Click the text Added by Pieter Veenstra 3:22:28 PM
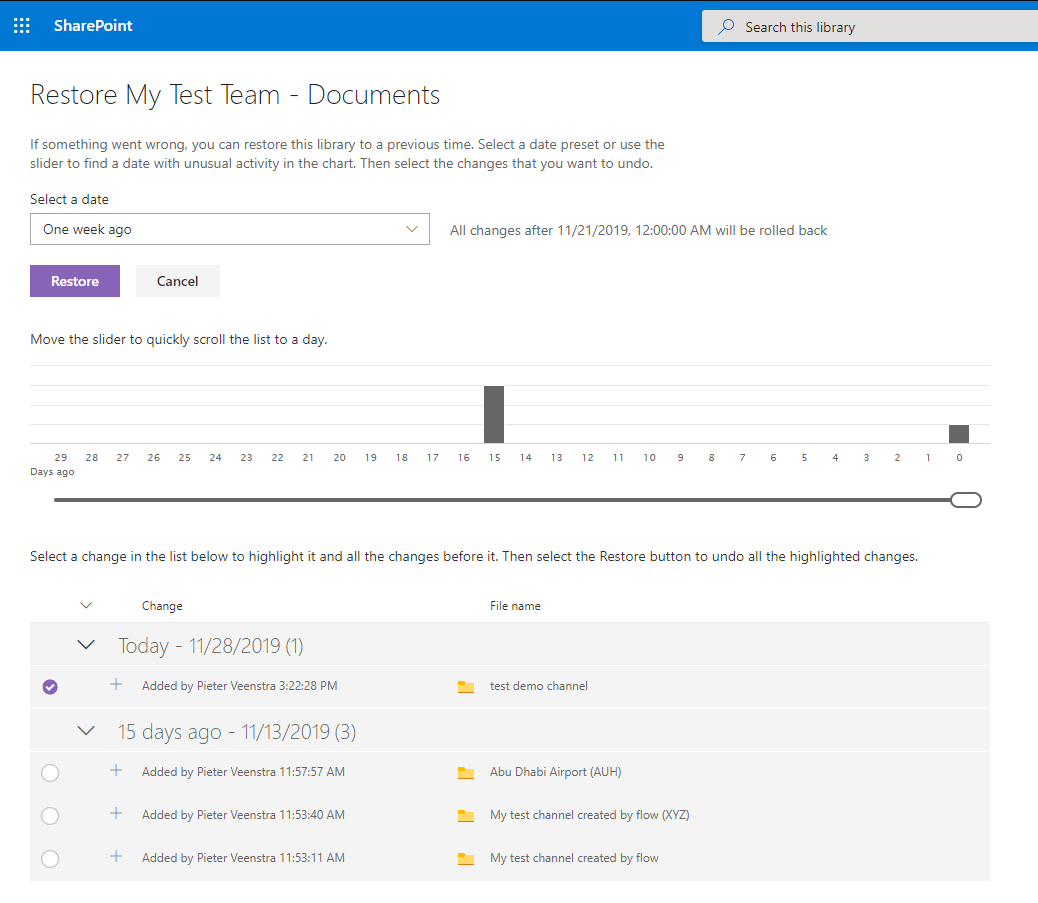 click(x=240, y=686)
